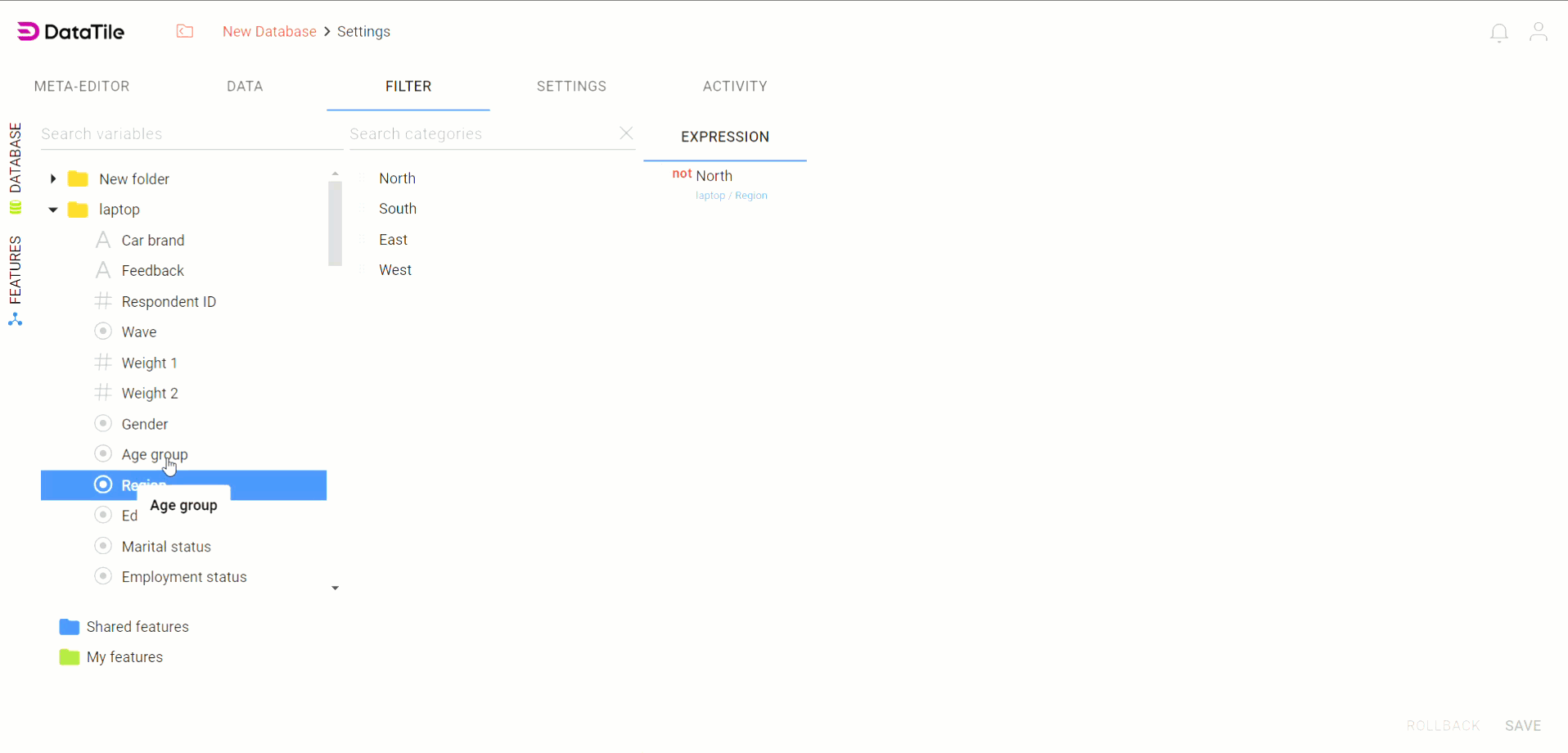Go to New Database breadcrumb link
Image resolution: width=1568 pixels, height=753 pixels.
tap(269, 32)
